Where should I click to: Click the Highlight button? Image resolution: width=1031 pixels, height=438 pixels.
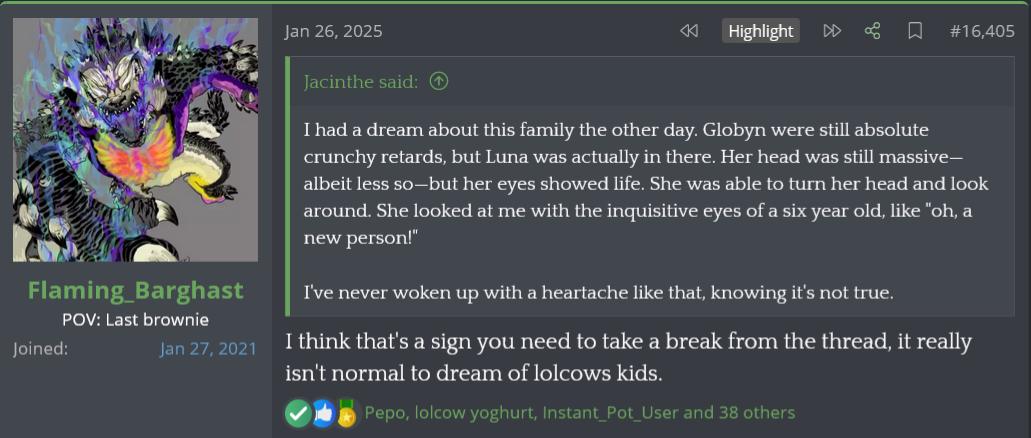click(760, 31)
